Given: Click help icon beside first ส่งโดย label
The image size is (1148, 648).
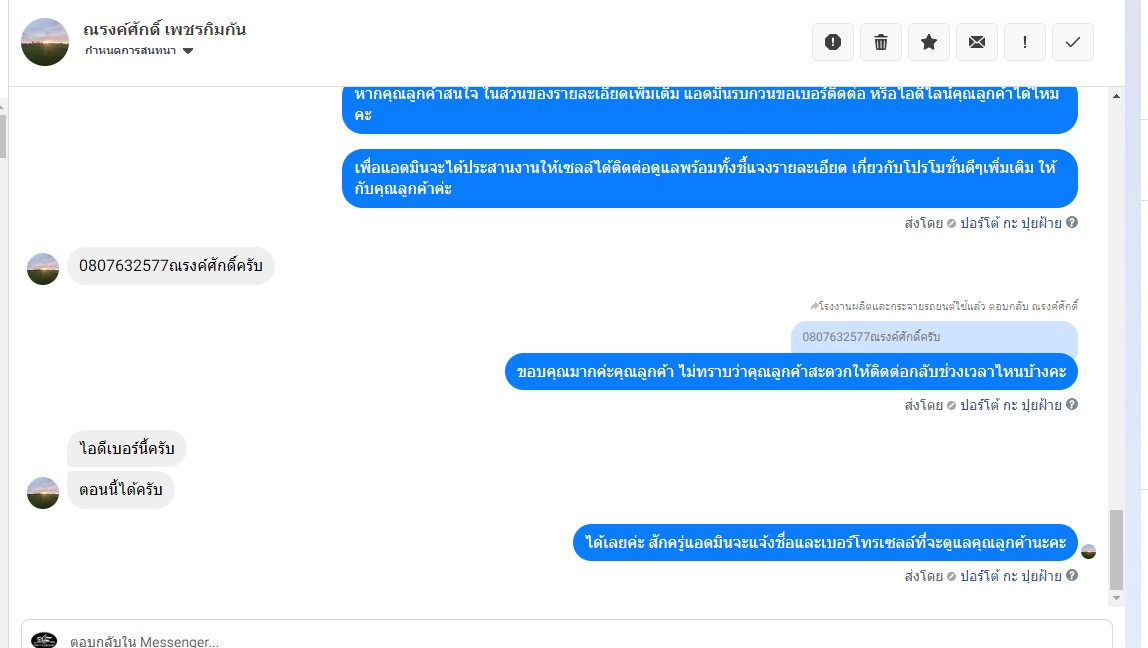Looking at the screenshot, I should 1072,222.
